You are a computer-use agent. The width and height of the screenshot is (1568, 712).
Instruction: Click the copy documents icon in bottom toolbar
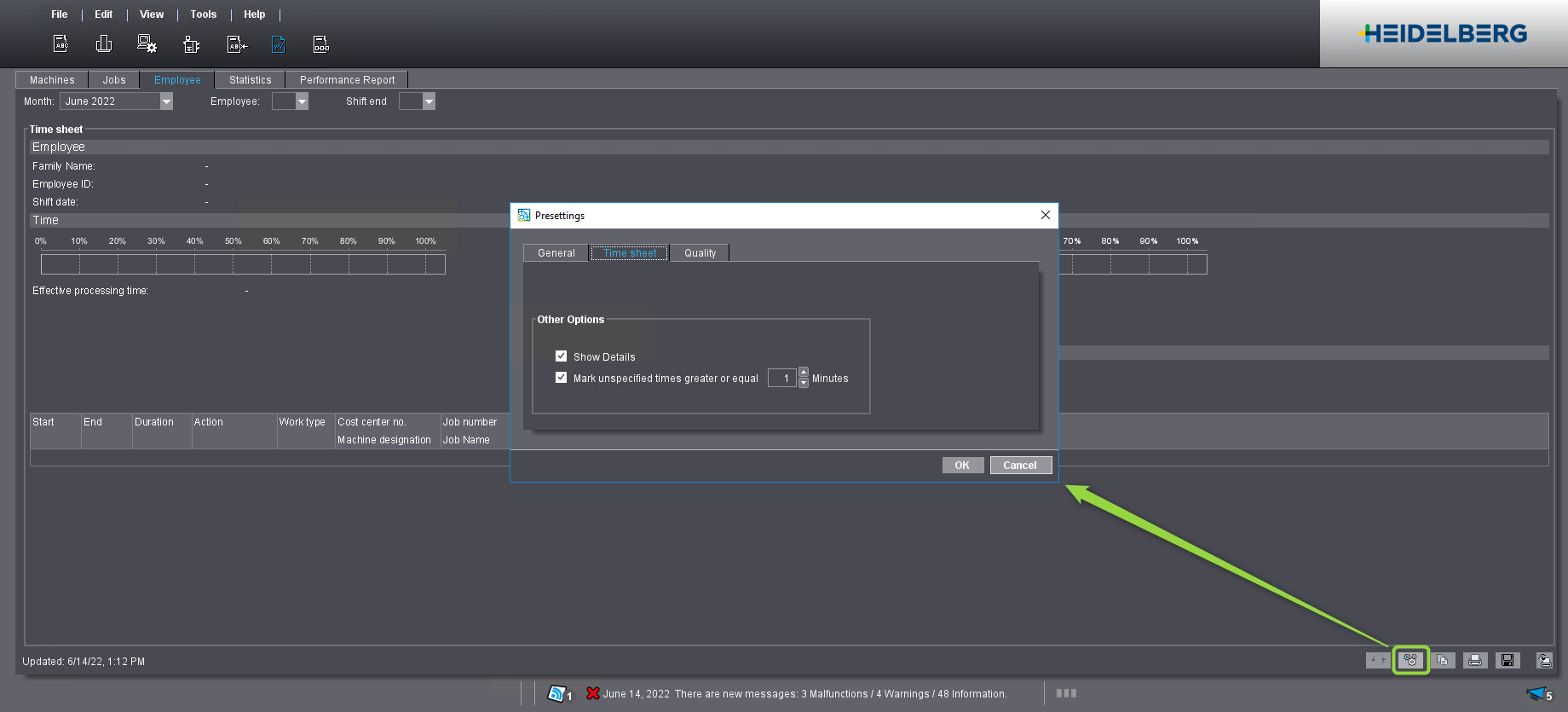click(x=1443, y=660)
